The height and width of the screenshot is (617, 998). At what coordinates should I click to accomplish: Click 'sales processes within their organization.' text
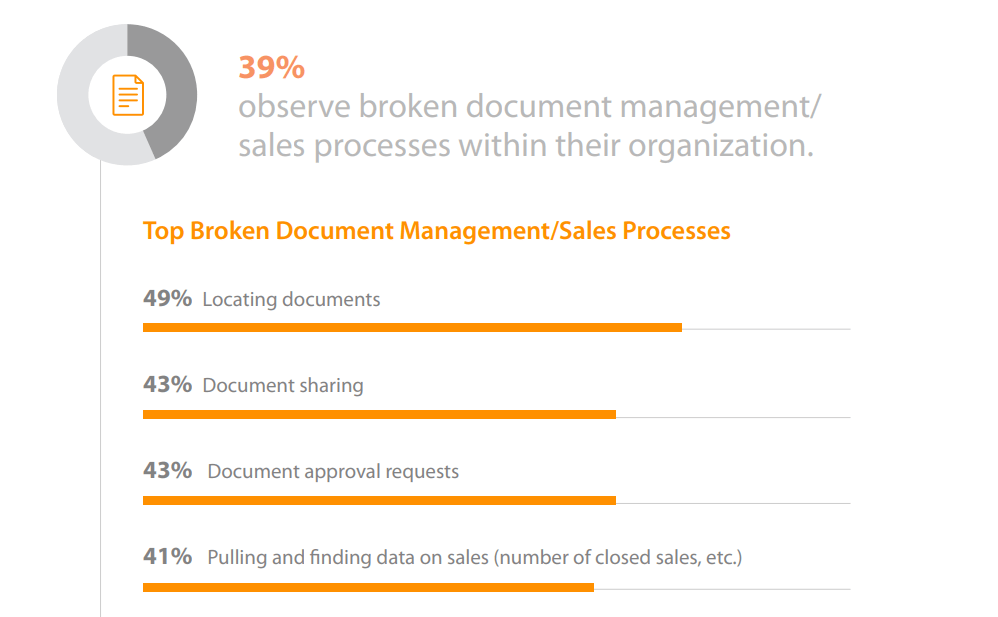click(525, 146)
